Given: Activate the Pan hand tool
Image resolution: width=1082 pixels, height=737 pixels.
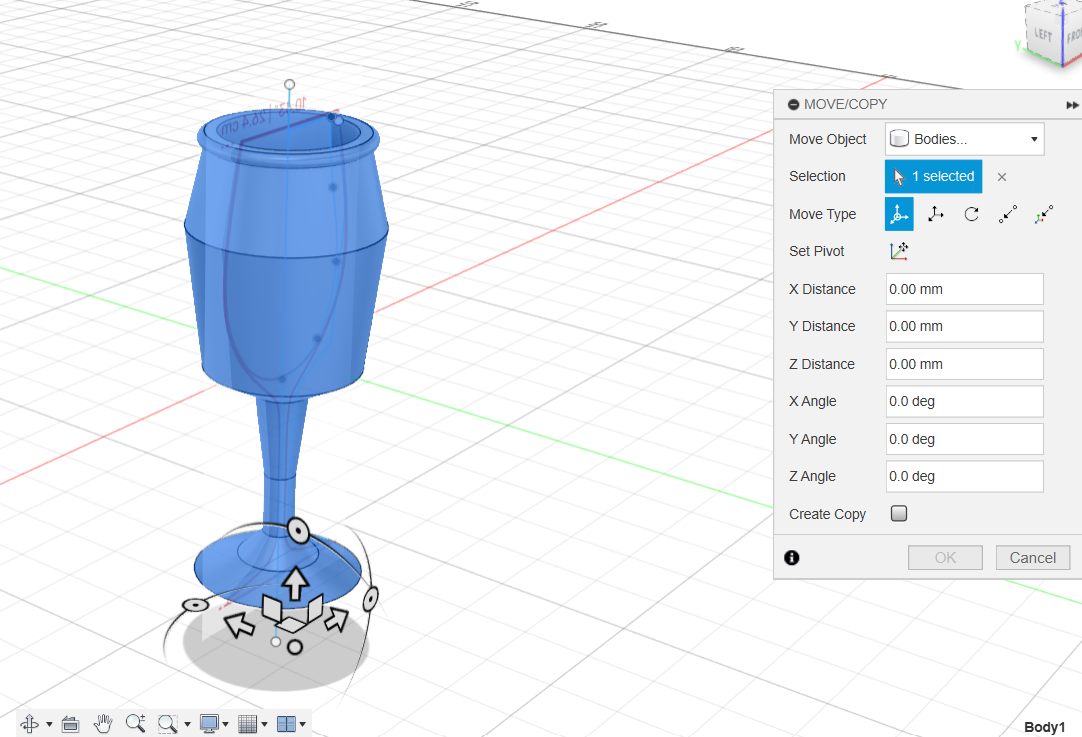Looking at the screenshot, I should (104, 723).
